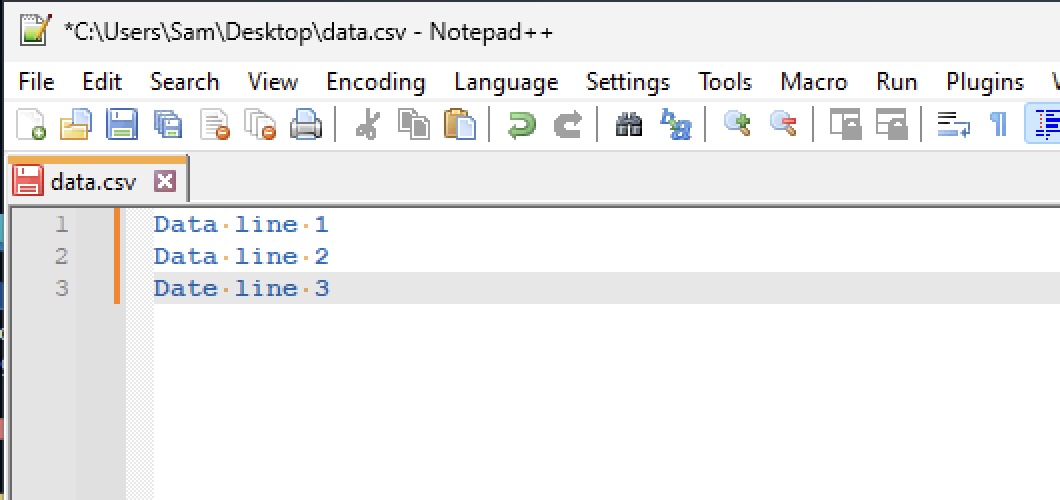
Task: Open the Encoding menu
Action: coord(376,82)
